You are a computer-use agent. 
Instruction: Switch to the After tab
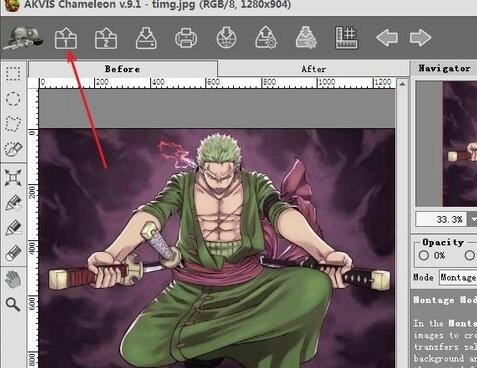pos(314,69)
